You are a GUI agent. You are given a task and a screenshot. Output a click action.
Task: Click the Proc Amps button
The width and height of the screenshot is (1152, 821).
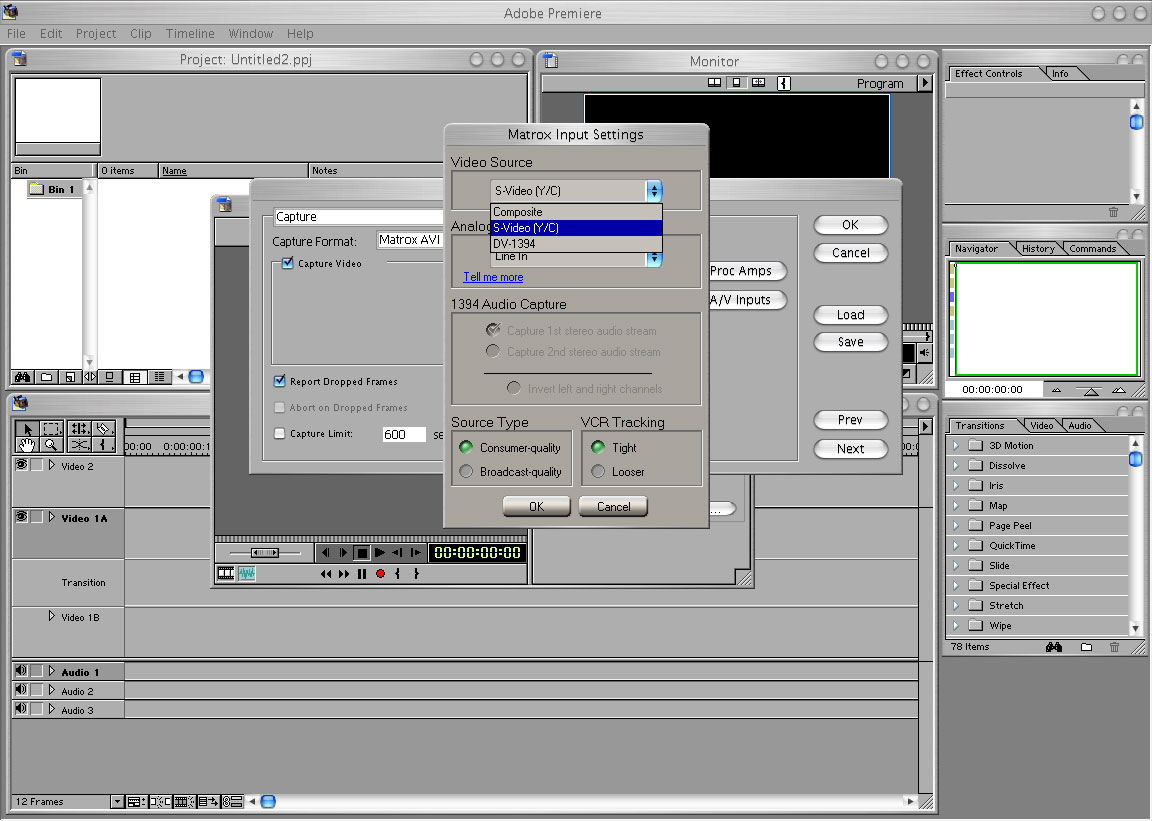[x=746, y=271]
